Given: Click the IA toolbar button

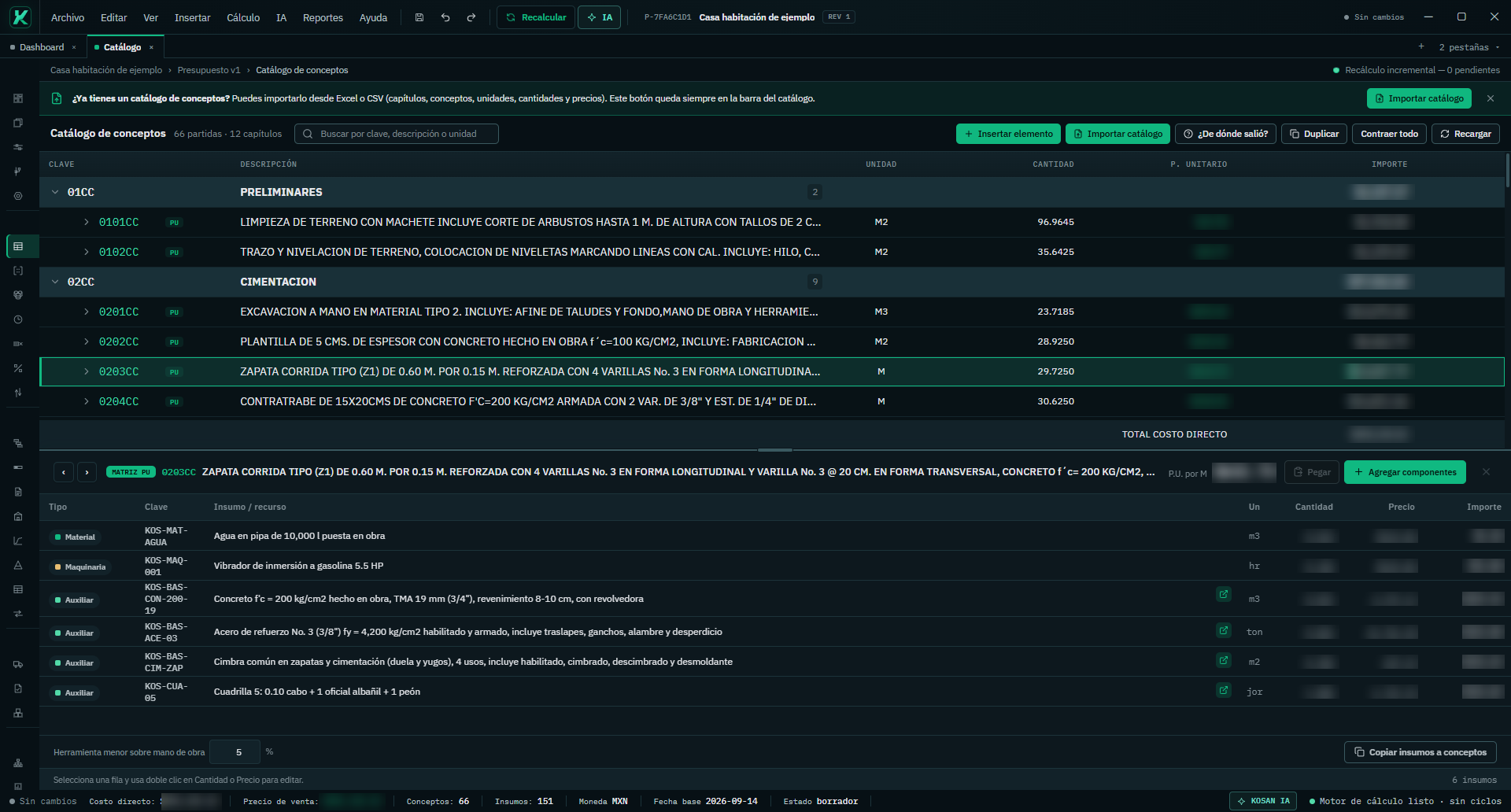Looking at the screenshot, I should pyautogui.click(x=600, y=17).
